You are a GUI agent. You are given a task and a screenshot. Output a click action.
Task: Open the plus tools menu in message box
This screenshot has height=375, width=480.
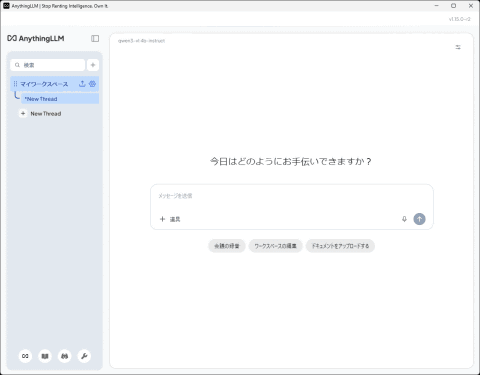click(162, 219)
